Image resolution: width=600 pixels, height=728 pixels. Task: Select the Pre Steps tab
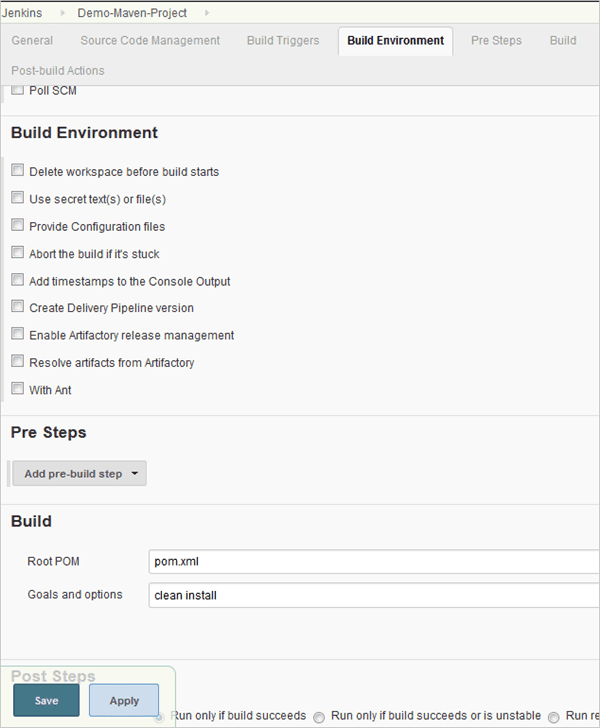point(496,41)
